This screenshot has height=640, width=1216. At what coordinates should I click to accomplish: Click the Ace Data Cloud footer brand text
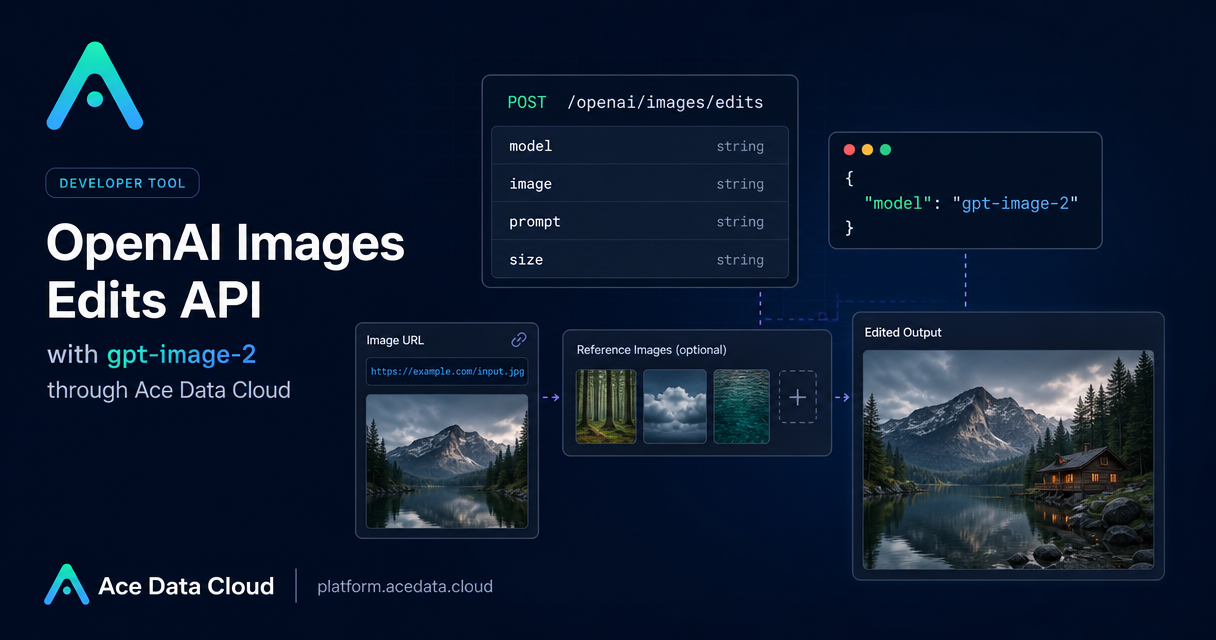pos(186,586)
